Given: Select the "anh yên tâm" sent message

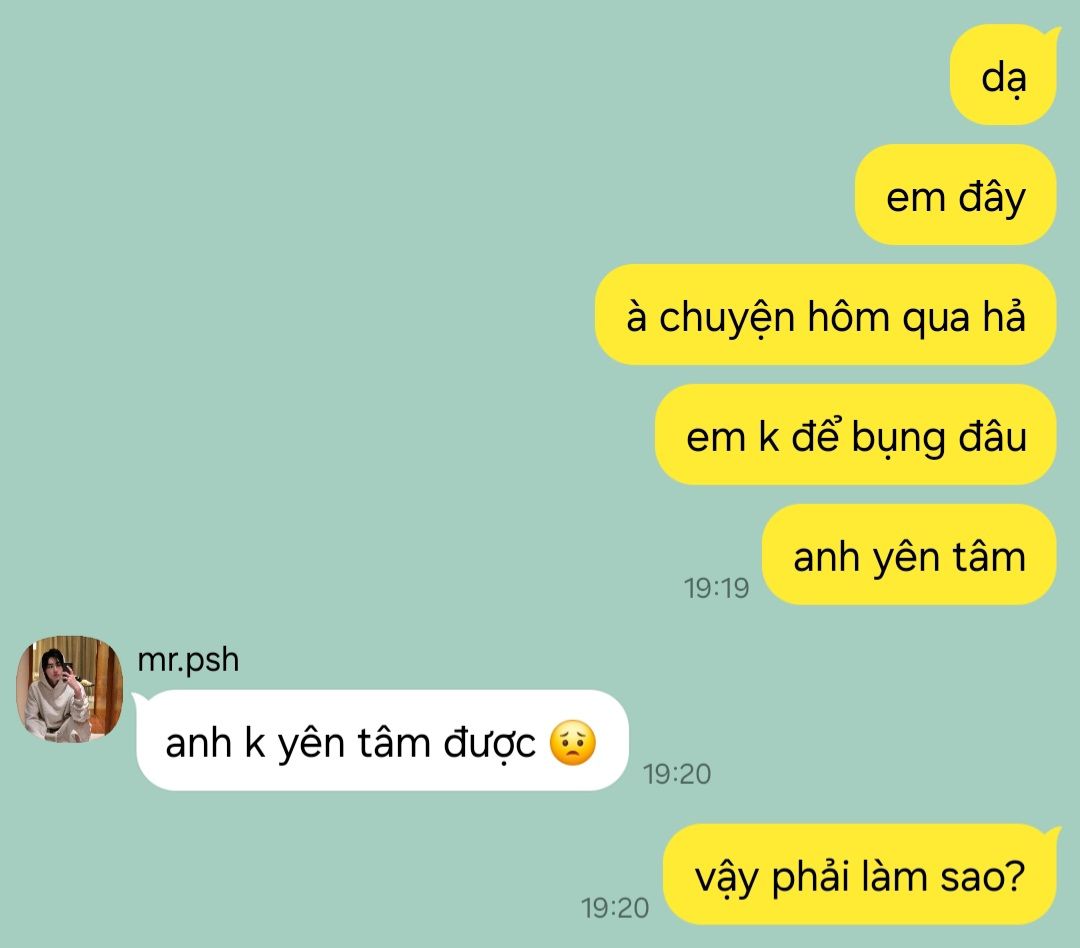Looking at the screenshot, I should coord(909,554).
